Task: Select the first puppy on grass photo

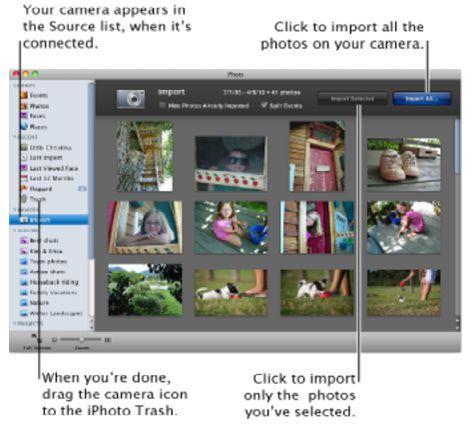Action: (x=231, y=292)
